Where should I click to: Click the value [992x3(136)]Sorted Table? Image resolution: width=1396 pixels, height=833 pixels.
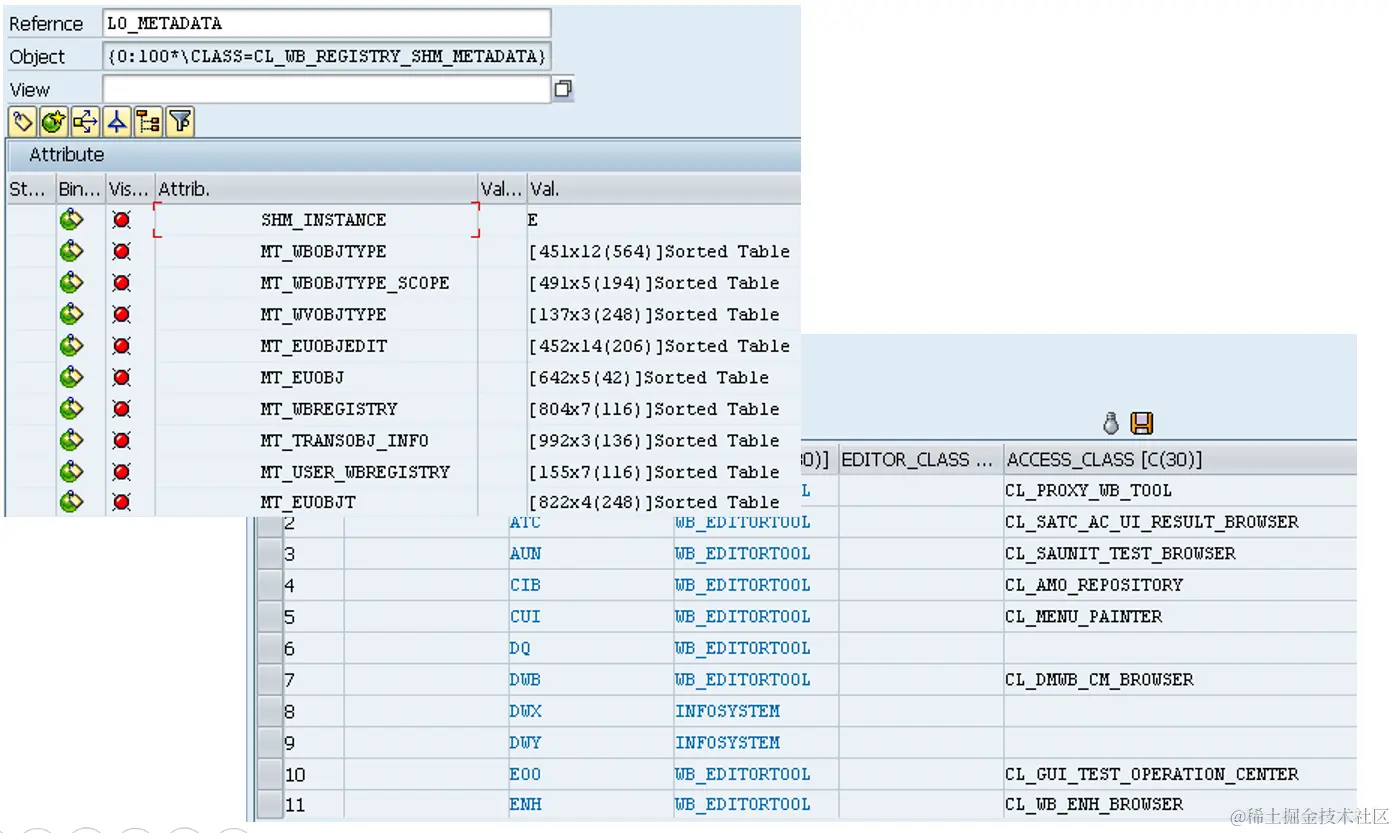coord(654,440)
